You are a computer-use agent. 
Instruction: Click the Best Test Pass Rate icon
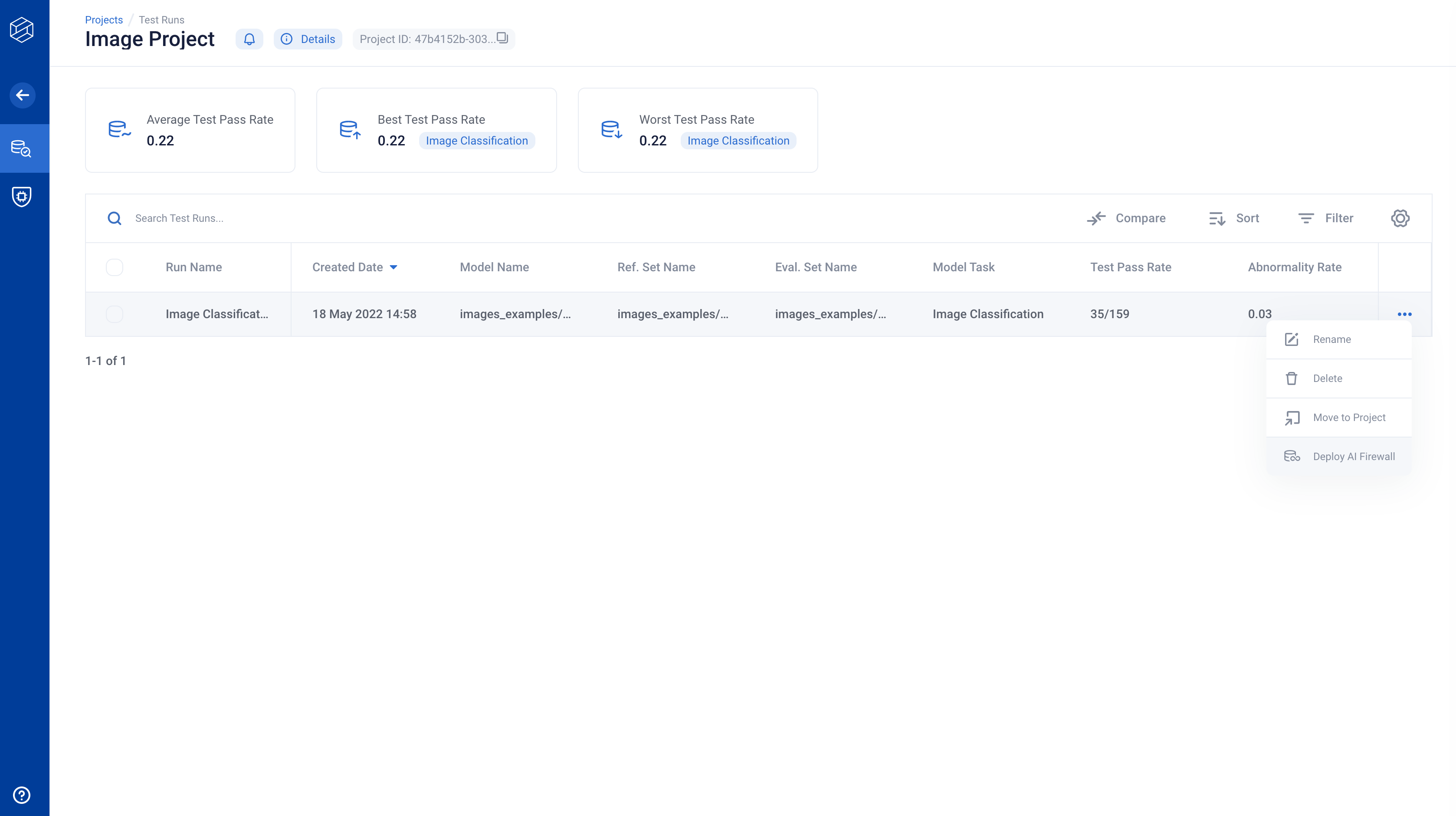pos(350,129)
